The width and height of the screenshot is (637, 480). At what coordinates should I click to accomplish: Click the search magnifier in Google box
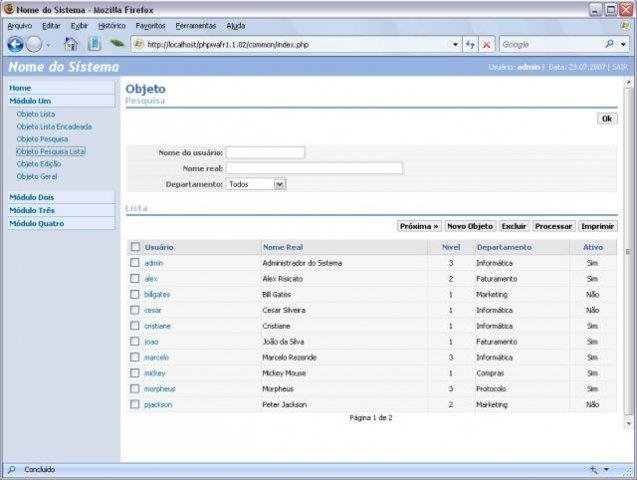609,44
